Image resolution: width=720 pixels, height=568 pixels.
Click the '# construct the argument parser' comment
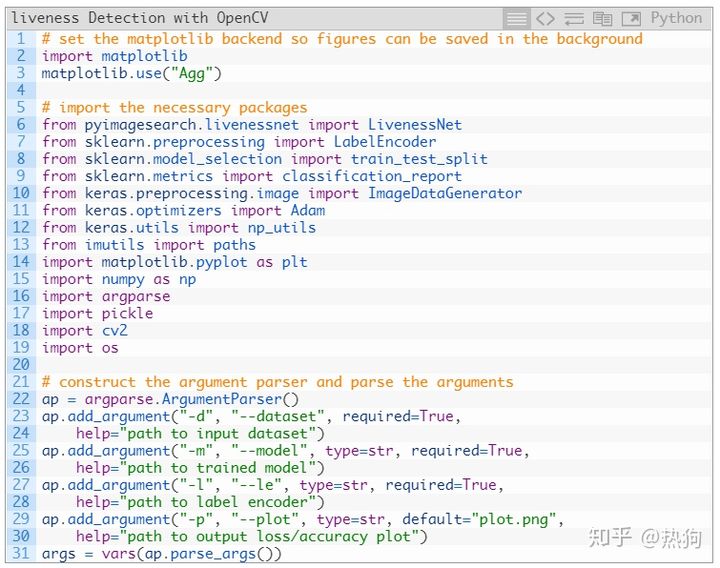point(277,382)
